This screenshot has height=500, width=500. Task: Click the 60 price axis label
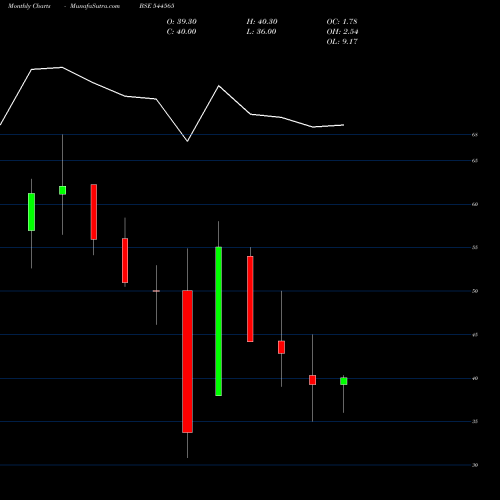tap(475, 204)
